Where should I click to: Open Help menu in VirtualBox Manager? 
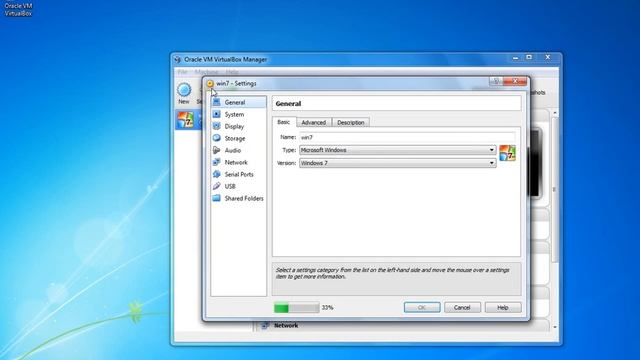coord(232,72)
